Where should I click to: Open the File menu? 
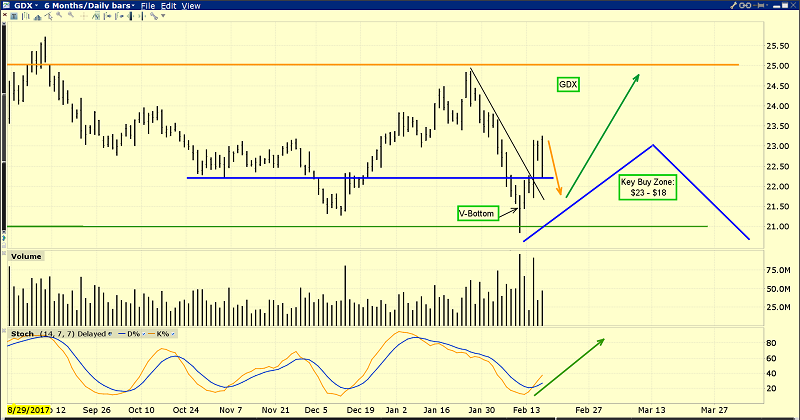click(148, 6)
